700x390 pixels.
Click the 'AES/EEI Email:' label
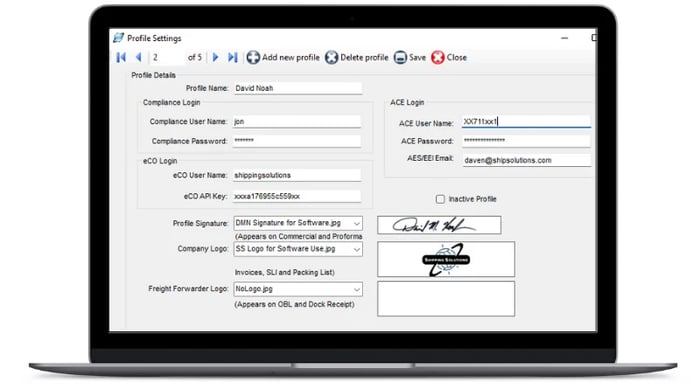(x=430, y=158)
